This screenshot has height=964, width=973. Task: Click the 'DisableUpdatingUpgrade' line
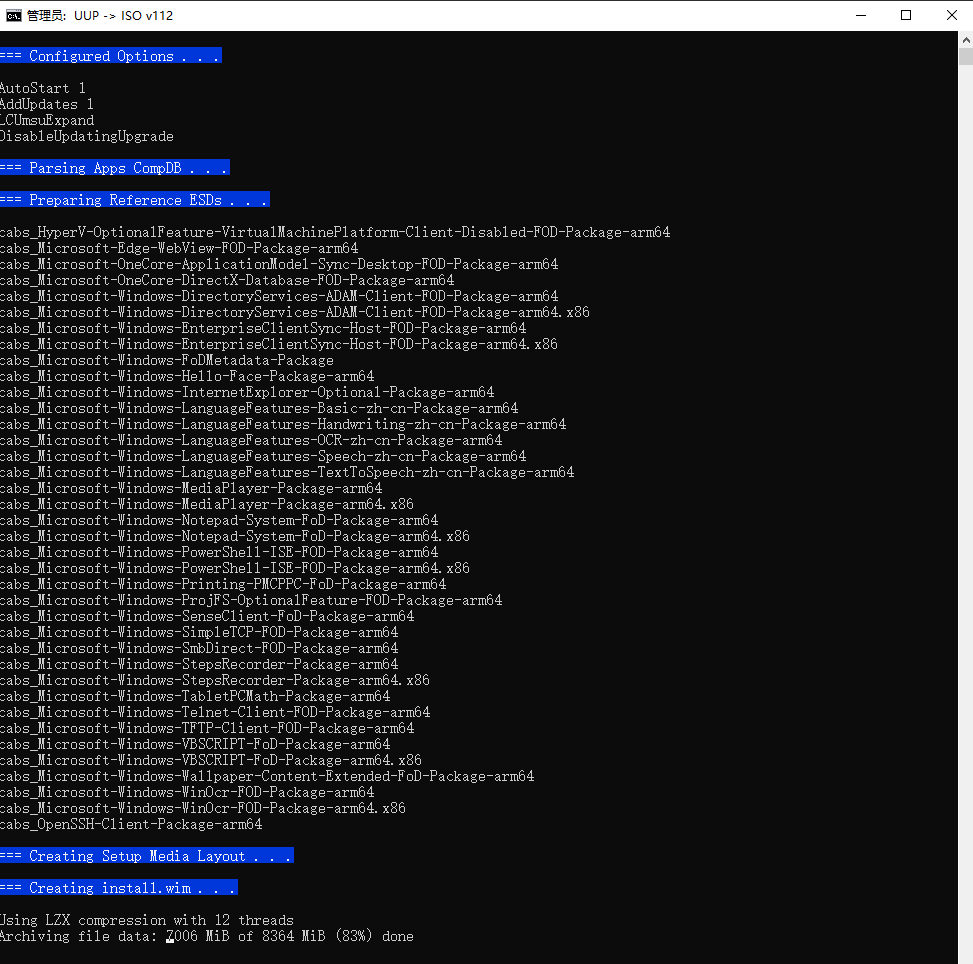tap(87, 136)
